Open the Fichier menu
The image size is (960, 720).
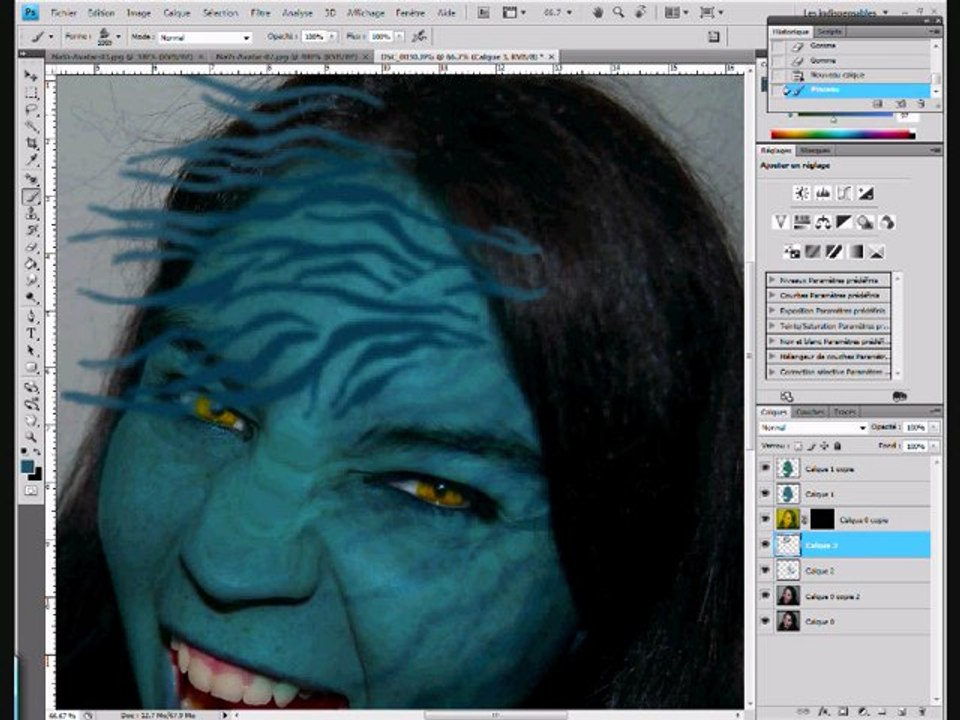[x=64, y=12]
